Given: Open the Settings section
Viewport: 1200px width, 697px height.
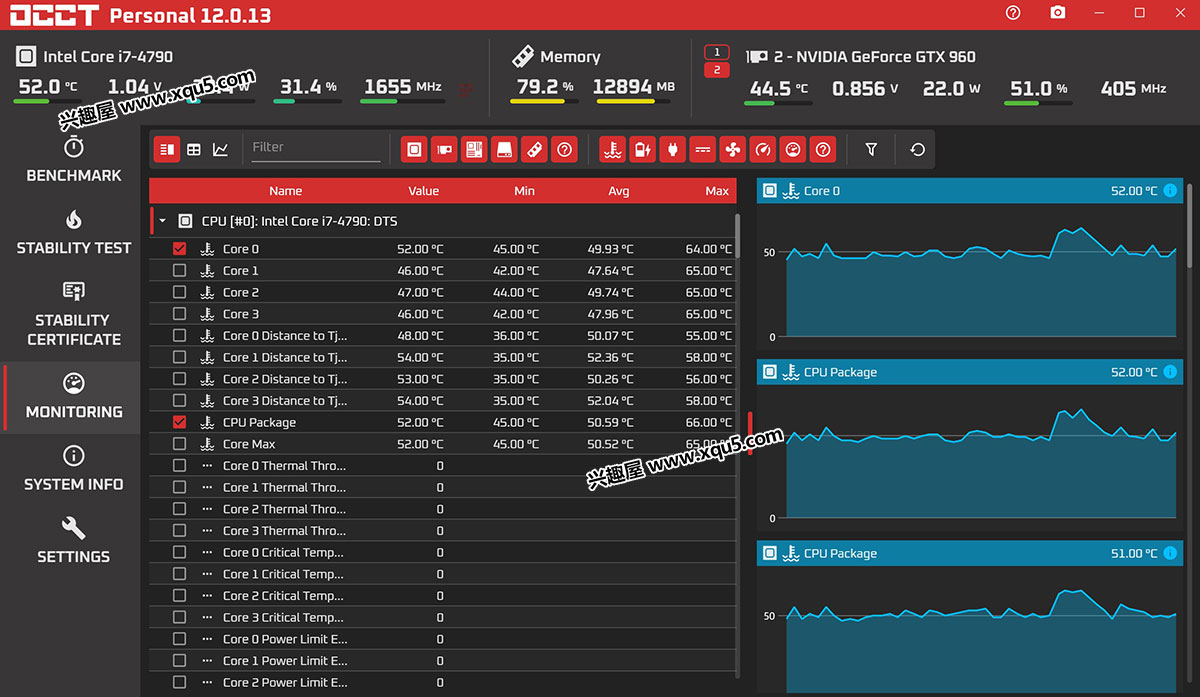Looking at the screenshot, I should click(73, 542).
